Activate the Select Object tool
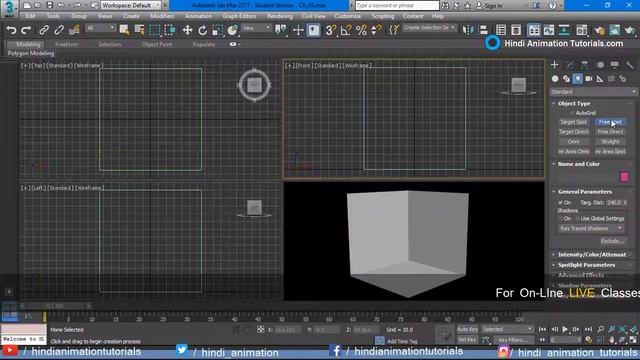 (x=124, y=30)
